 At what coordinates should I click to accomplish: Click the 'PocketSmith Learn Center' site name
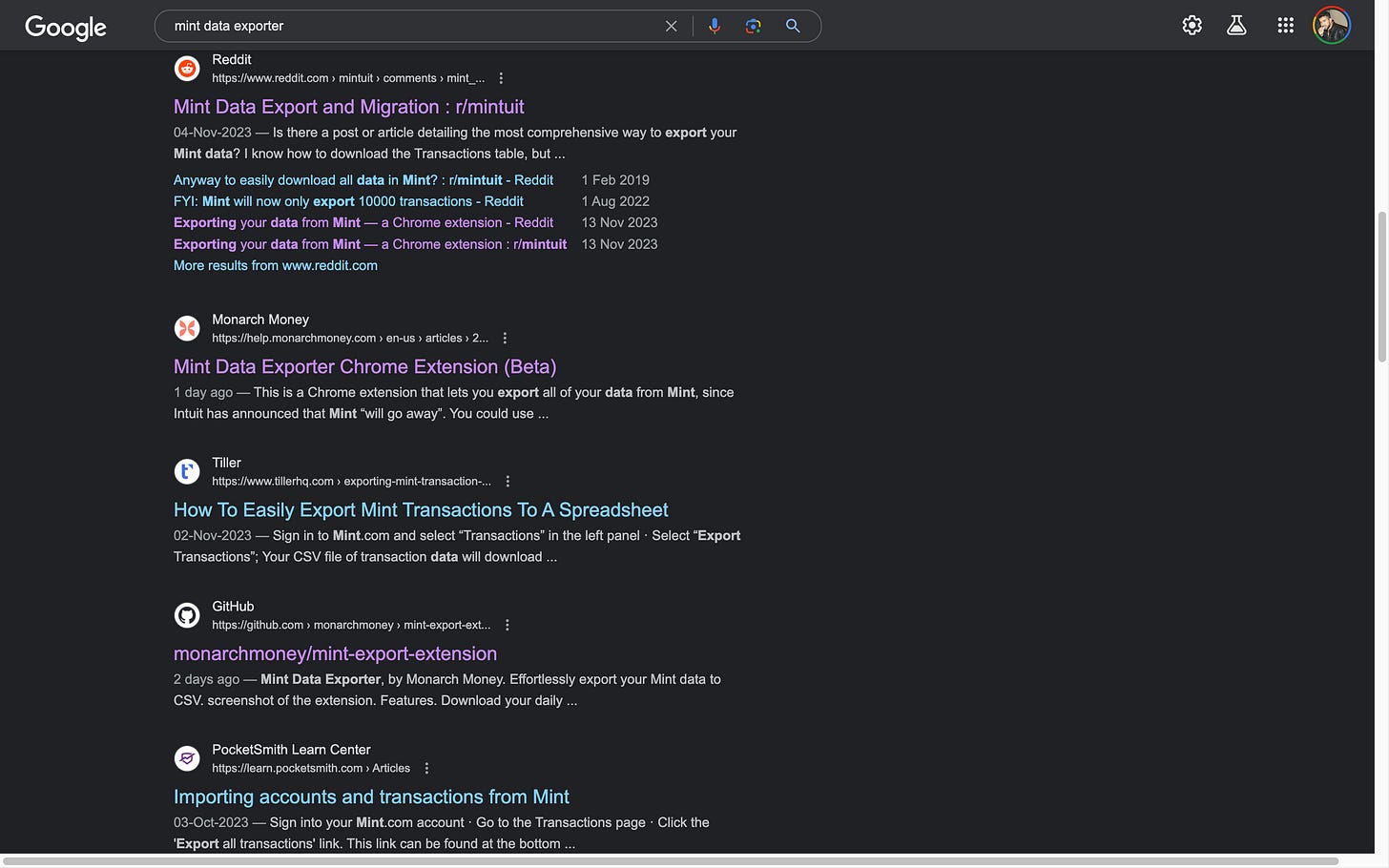291,750
